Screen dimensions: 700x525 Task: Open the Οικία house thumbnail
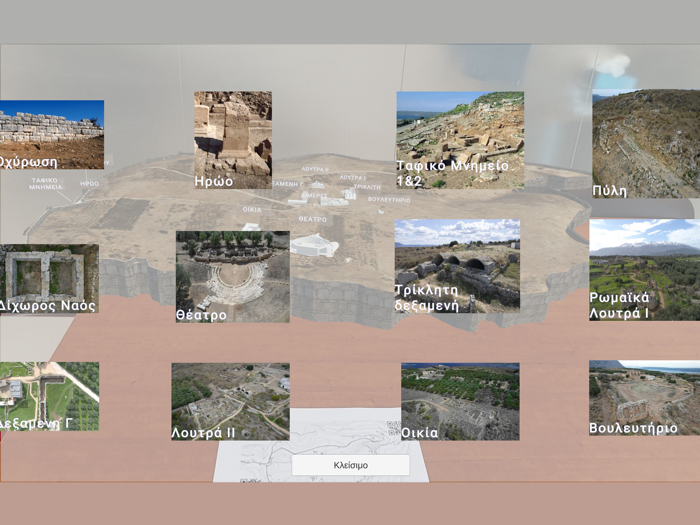(x=460, y=401)
